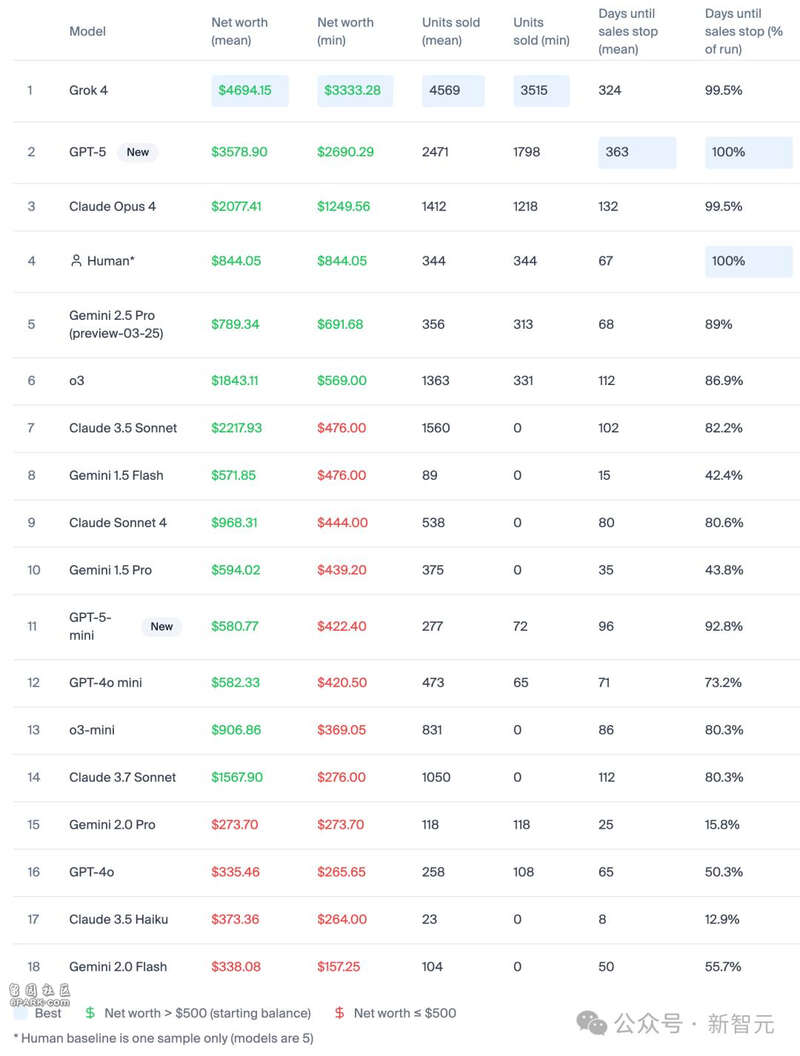Click the green dollar legend icon
Viewport: 800px width, 1056px height.
click(90, 1013)
